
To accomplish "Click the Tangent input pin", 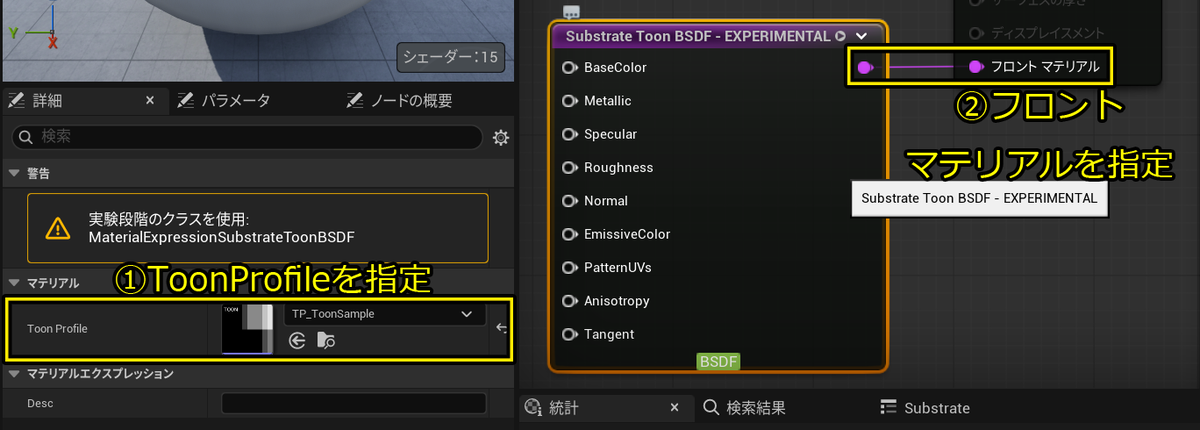I will point(570,334).
